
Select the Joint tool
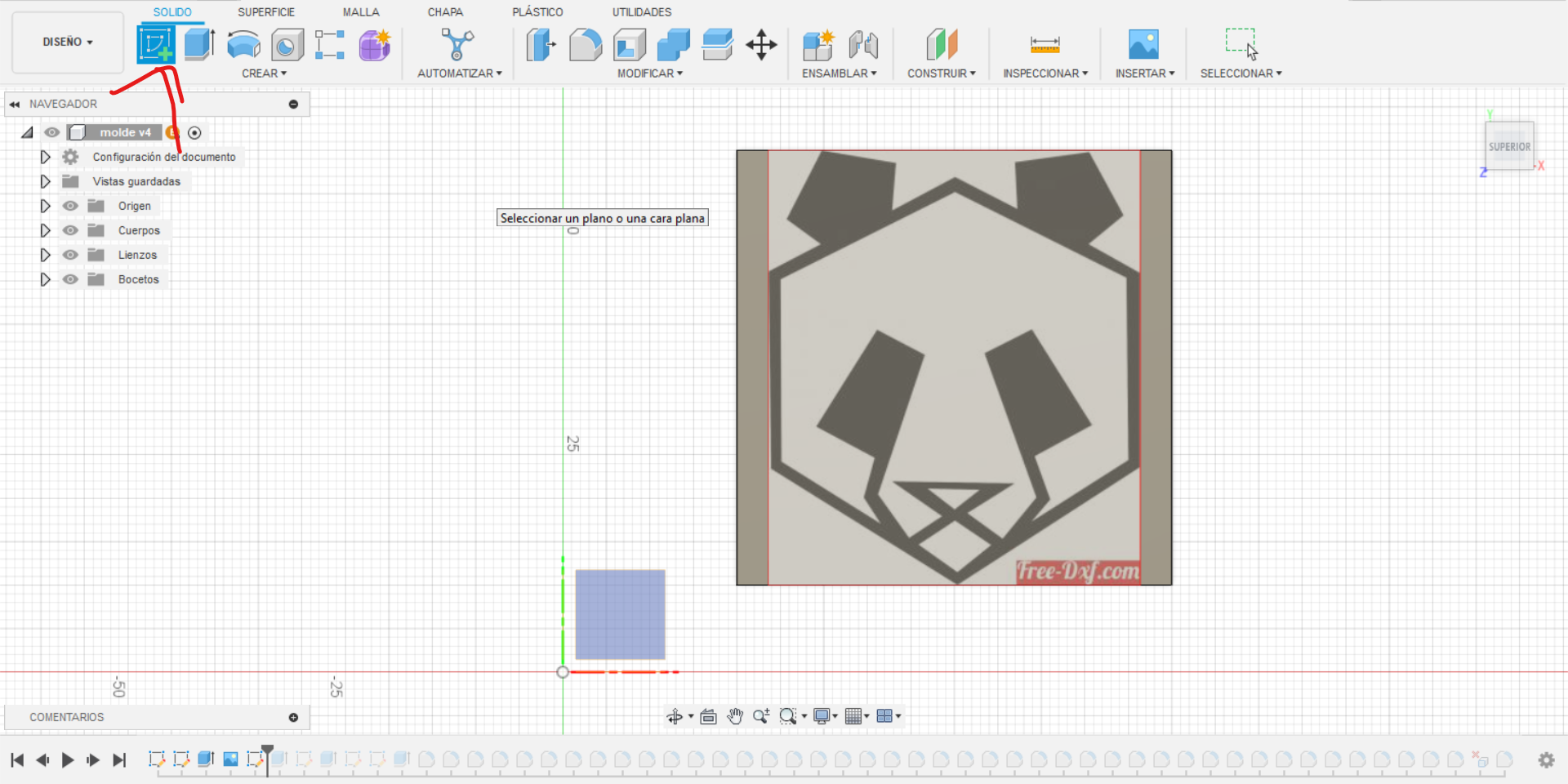click(x=863, y=44)
